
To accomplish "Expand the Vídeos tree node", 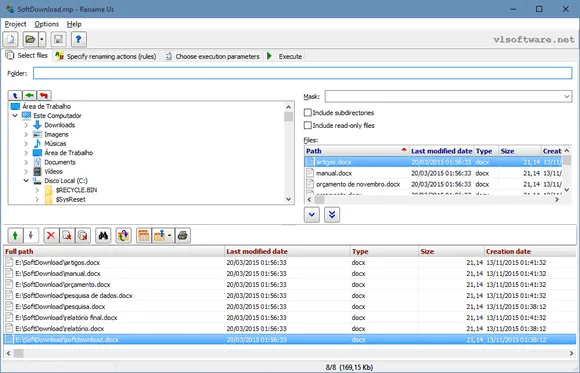I will coord(26,171).
